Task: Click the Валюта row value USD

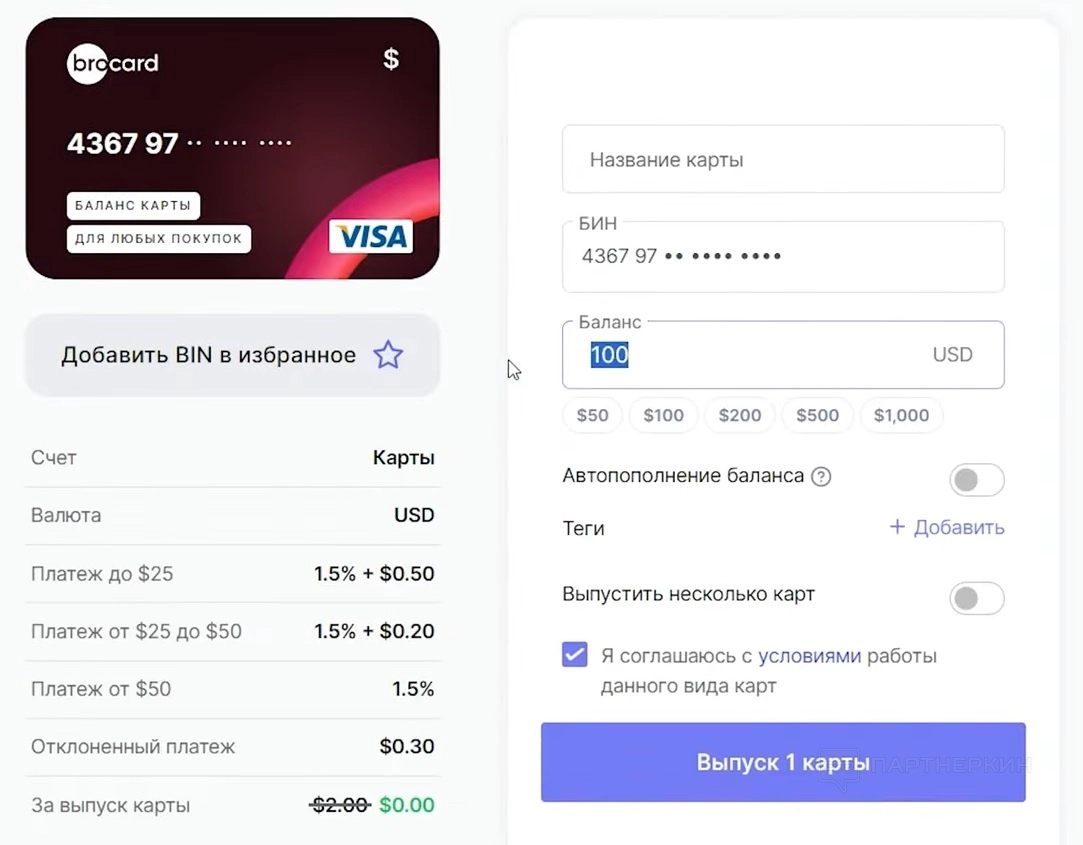Action: [414, 515]
